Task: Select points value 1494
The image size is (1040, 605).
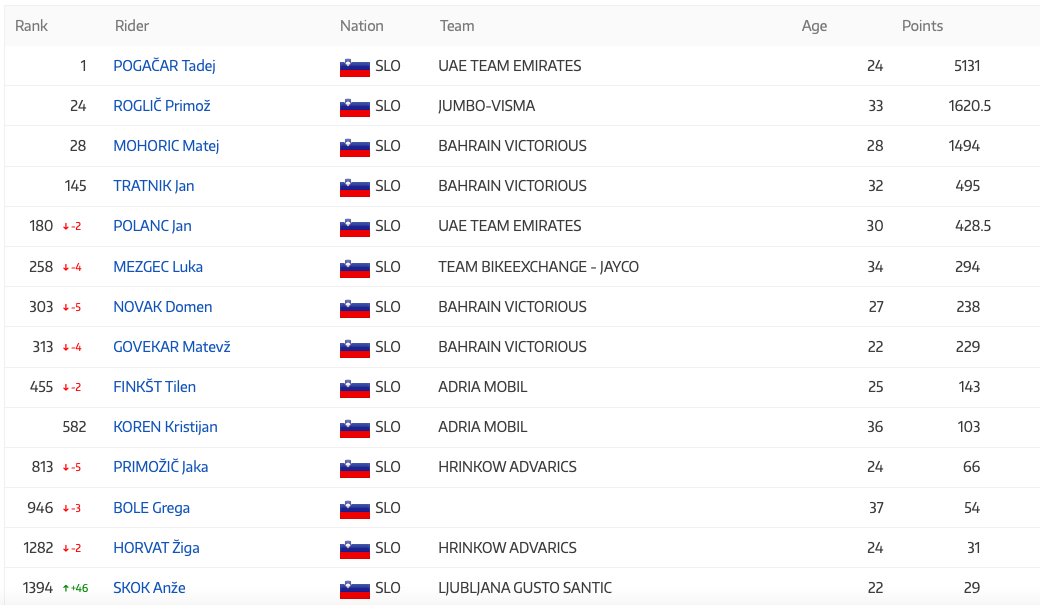Action: click(964, 146)
